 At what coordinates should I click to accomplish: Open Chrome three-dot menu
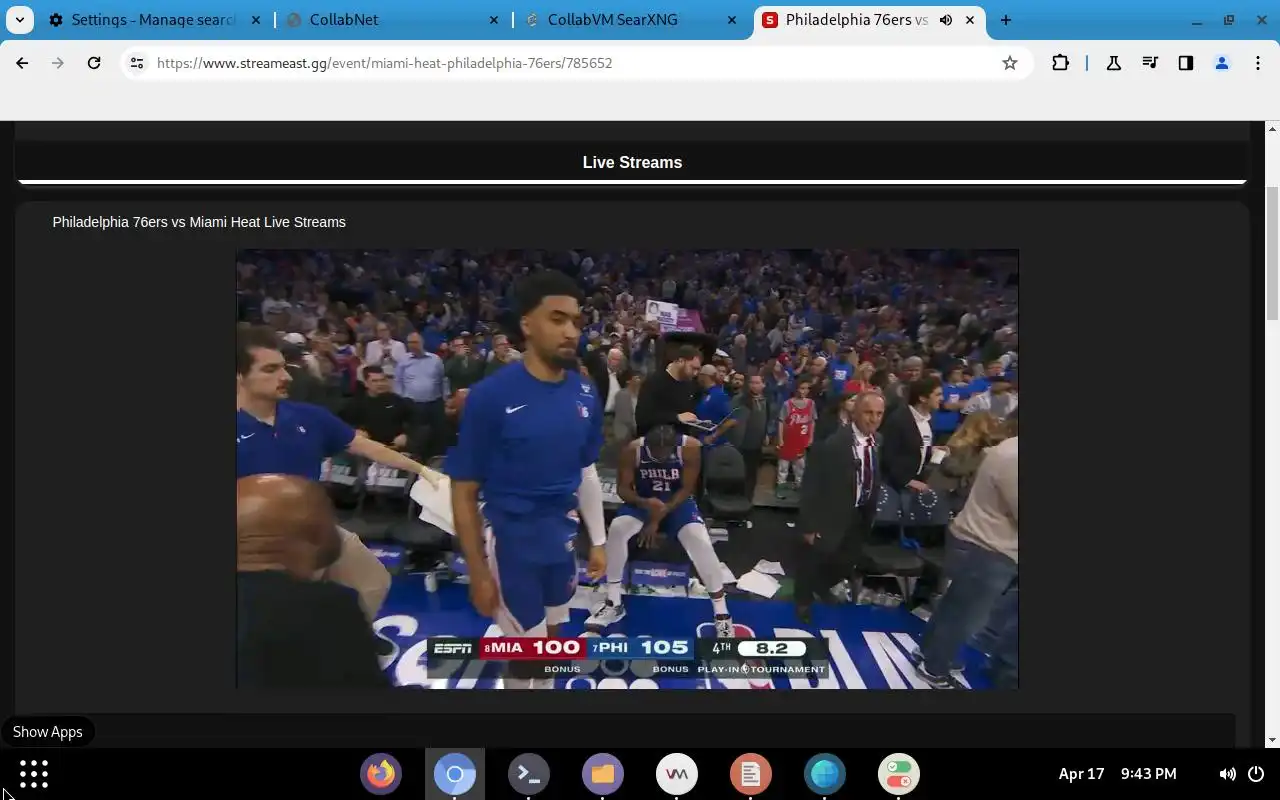[1258, 63]
